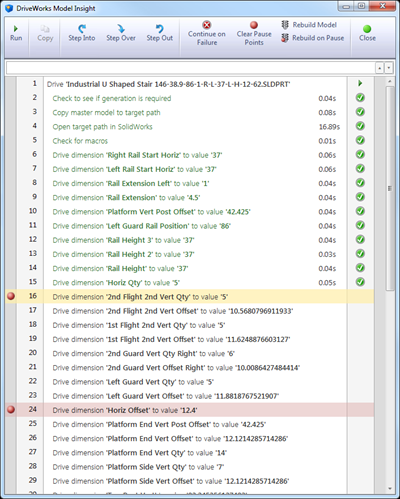
Task: Click the green check on row 9
Action: coord(360,197)
